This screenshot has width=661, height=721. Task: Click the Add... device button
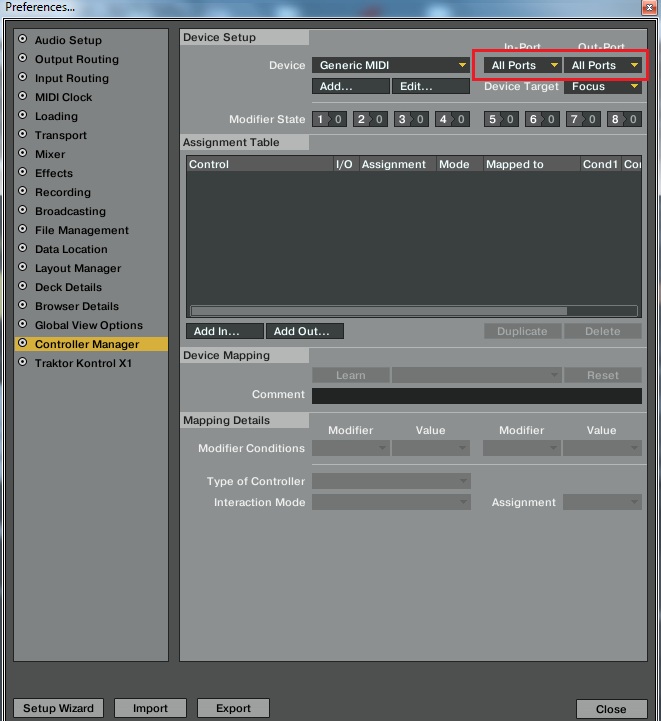pos(351,86)
